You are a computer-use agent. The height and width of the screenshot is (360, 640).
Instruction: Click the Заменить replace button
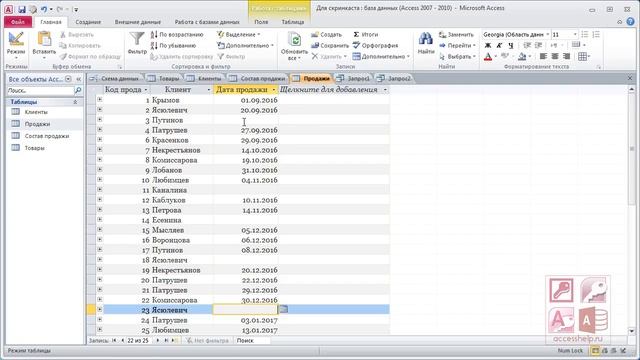click(456, 35)
